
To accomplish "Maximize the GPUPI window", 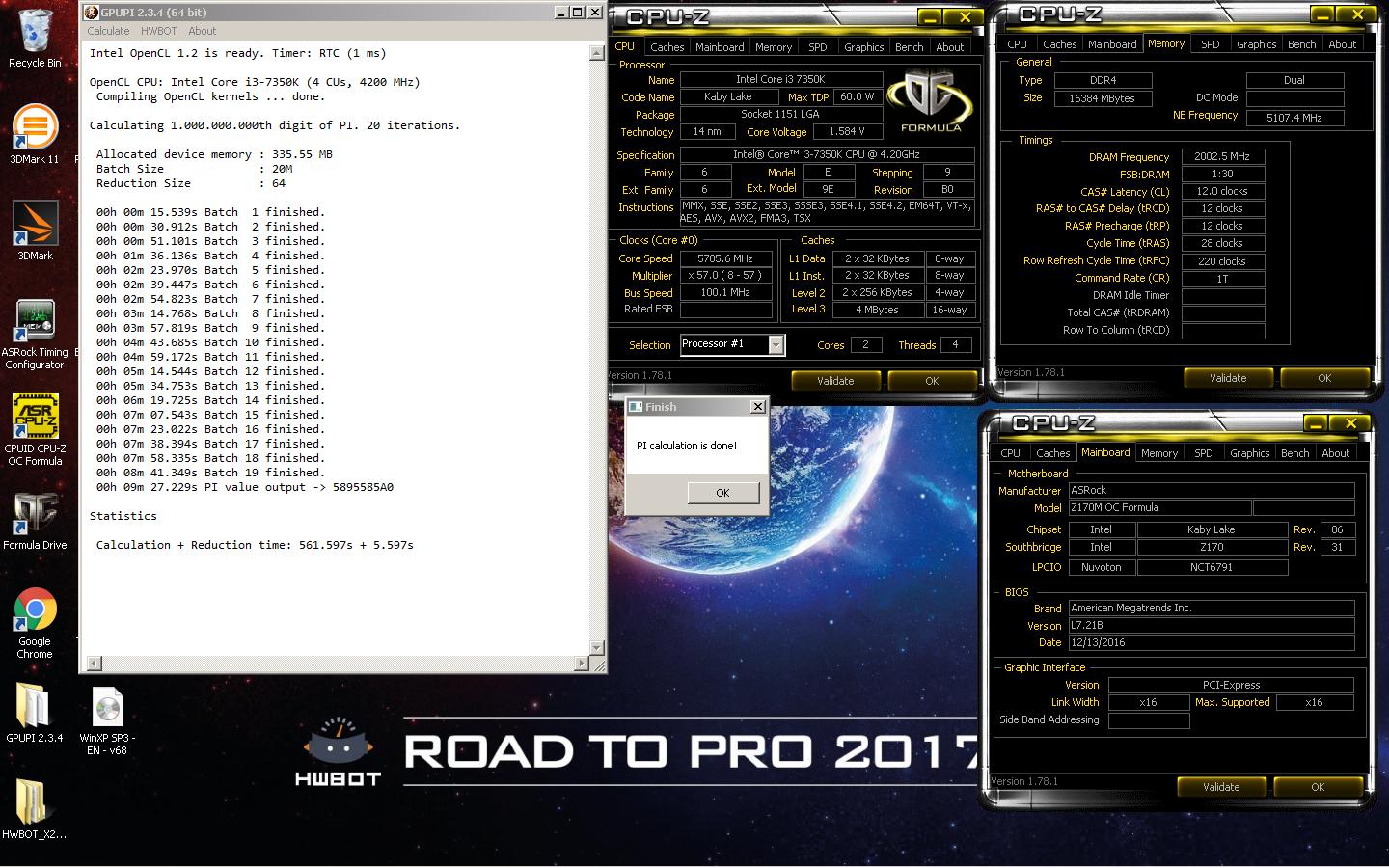I will (x=578, y=13).
